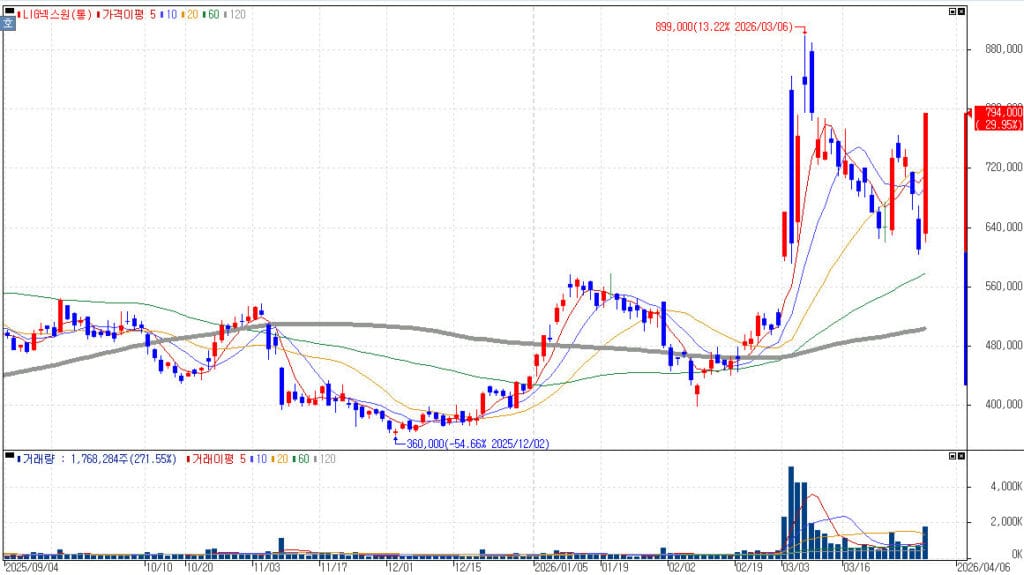This screenshot has width=1024, height=575.
Task: Toggle the price 10-day moving average legend
Action: [x=172, y=15]
